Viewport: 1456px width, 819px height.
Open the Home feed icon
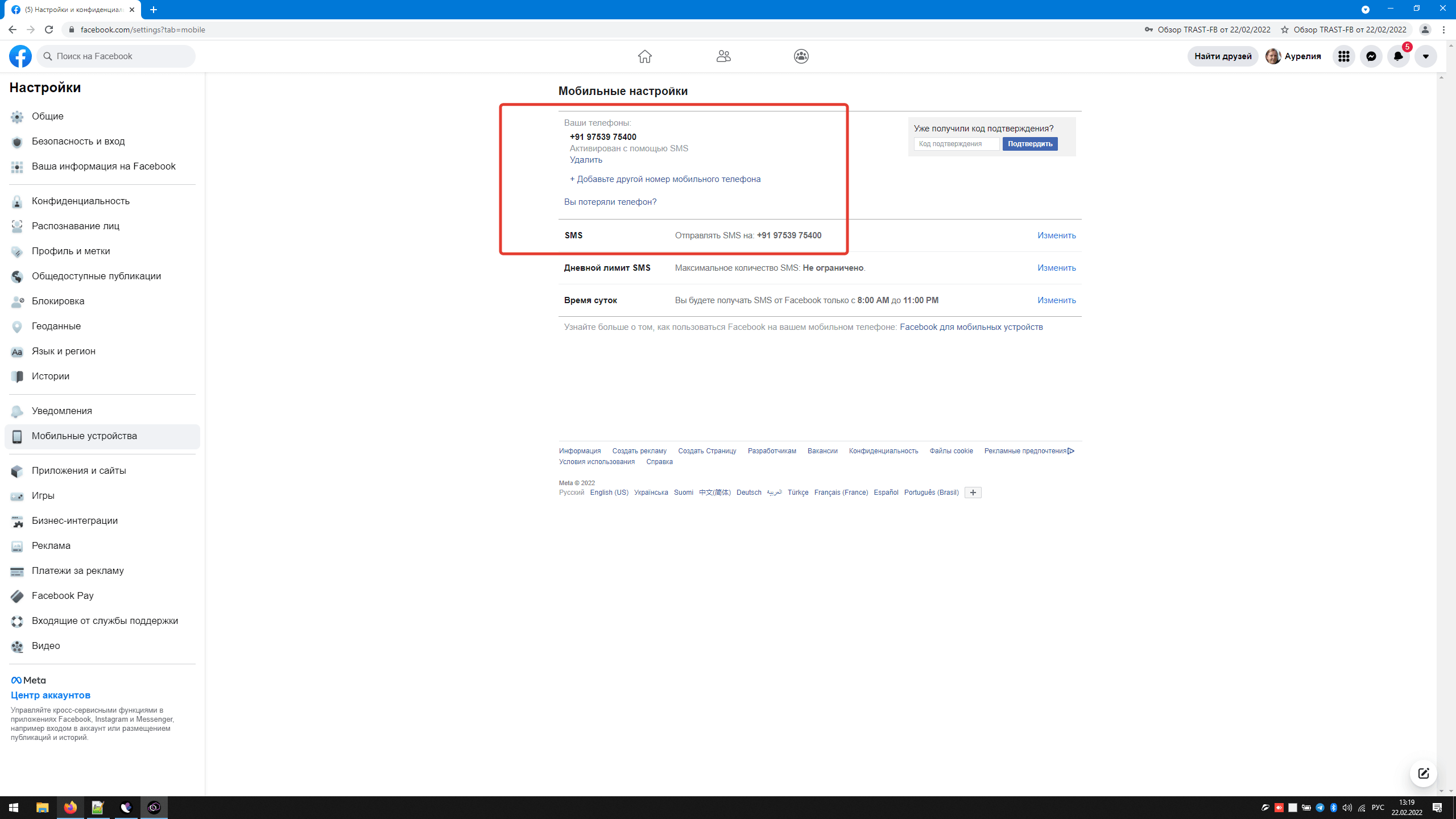pyautogui.click(x=644, y=56)
